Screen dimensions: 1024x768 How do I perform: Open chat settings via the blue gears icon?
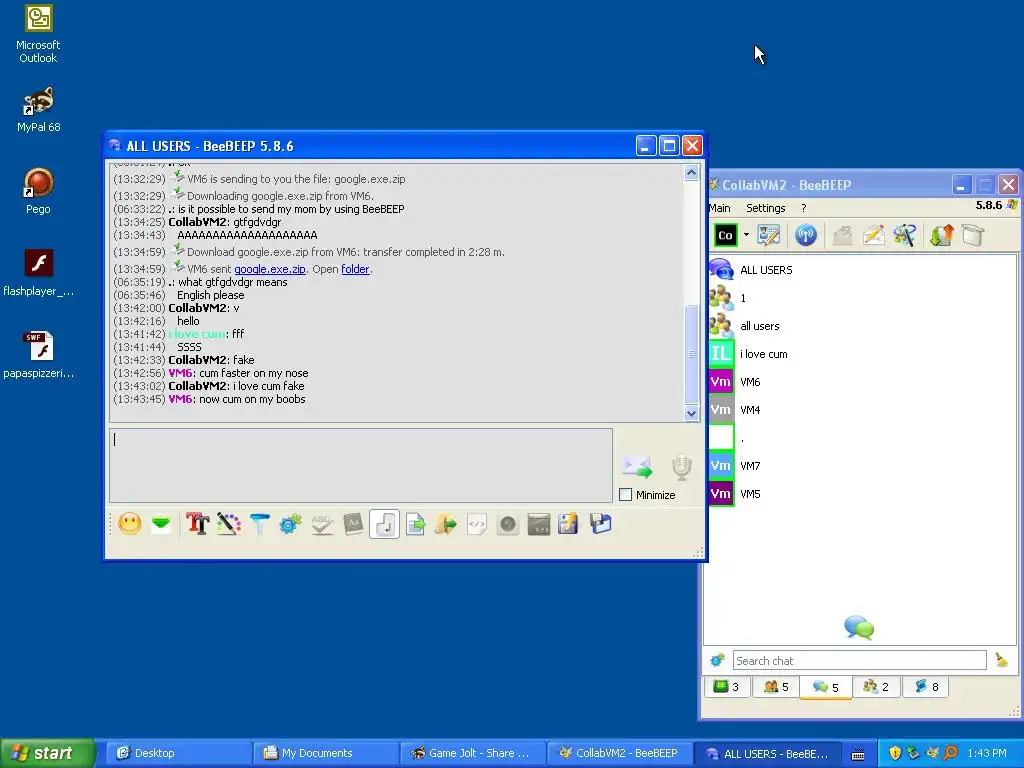[291, 524]
